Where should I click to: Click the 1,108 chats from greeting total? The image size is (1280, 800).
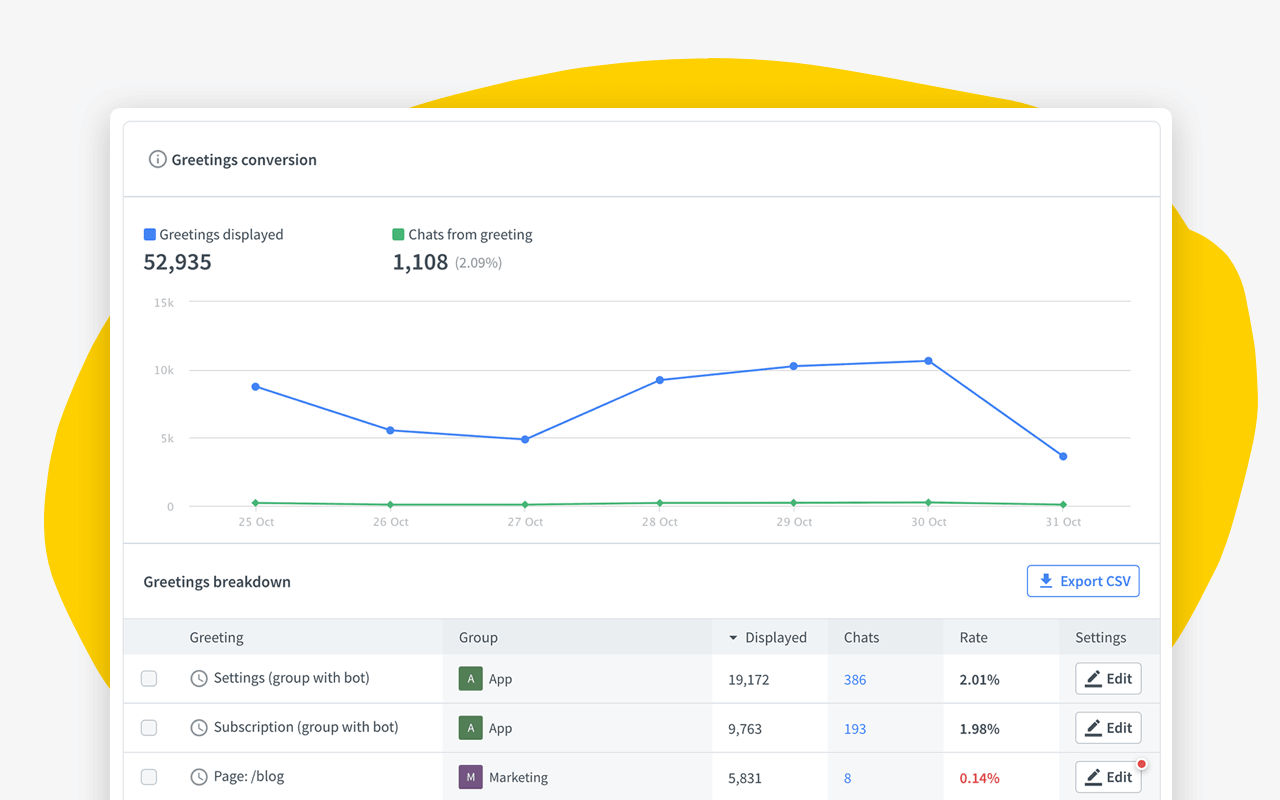(x=420, y=262)
